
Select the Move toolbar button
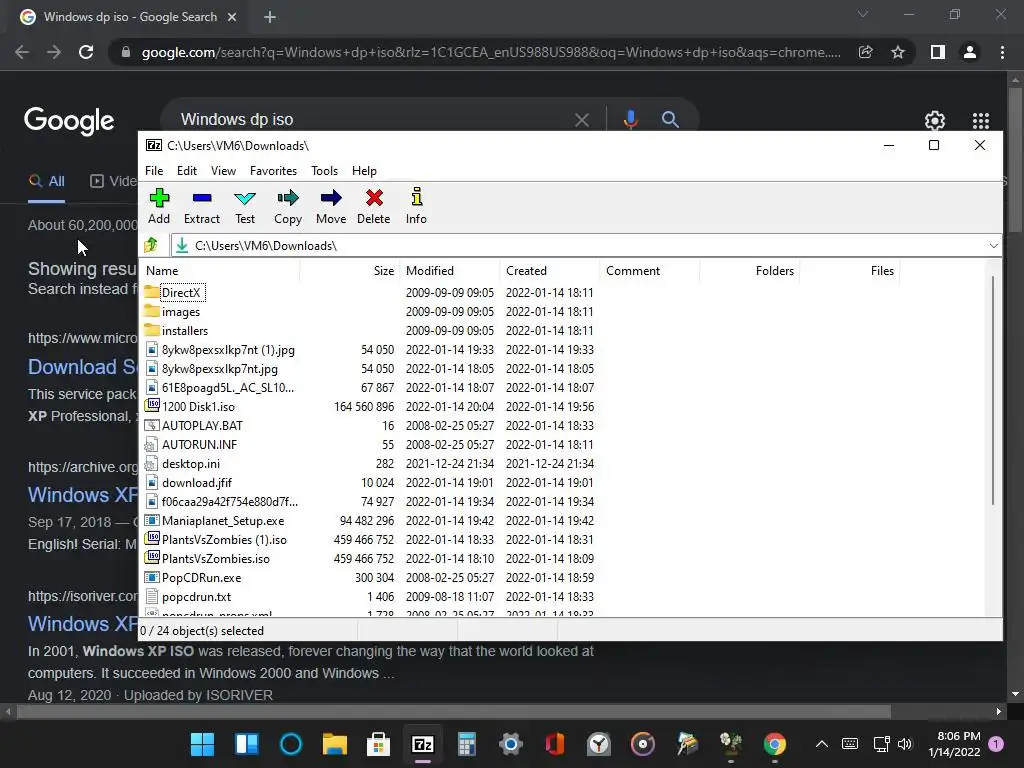(x=331, y=206)
